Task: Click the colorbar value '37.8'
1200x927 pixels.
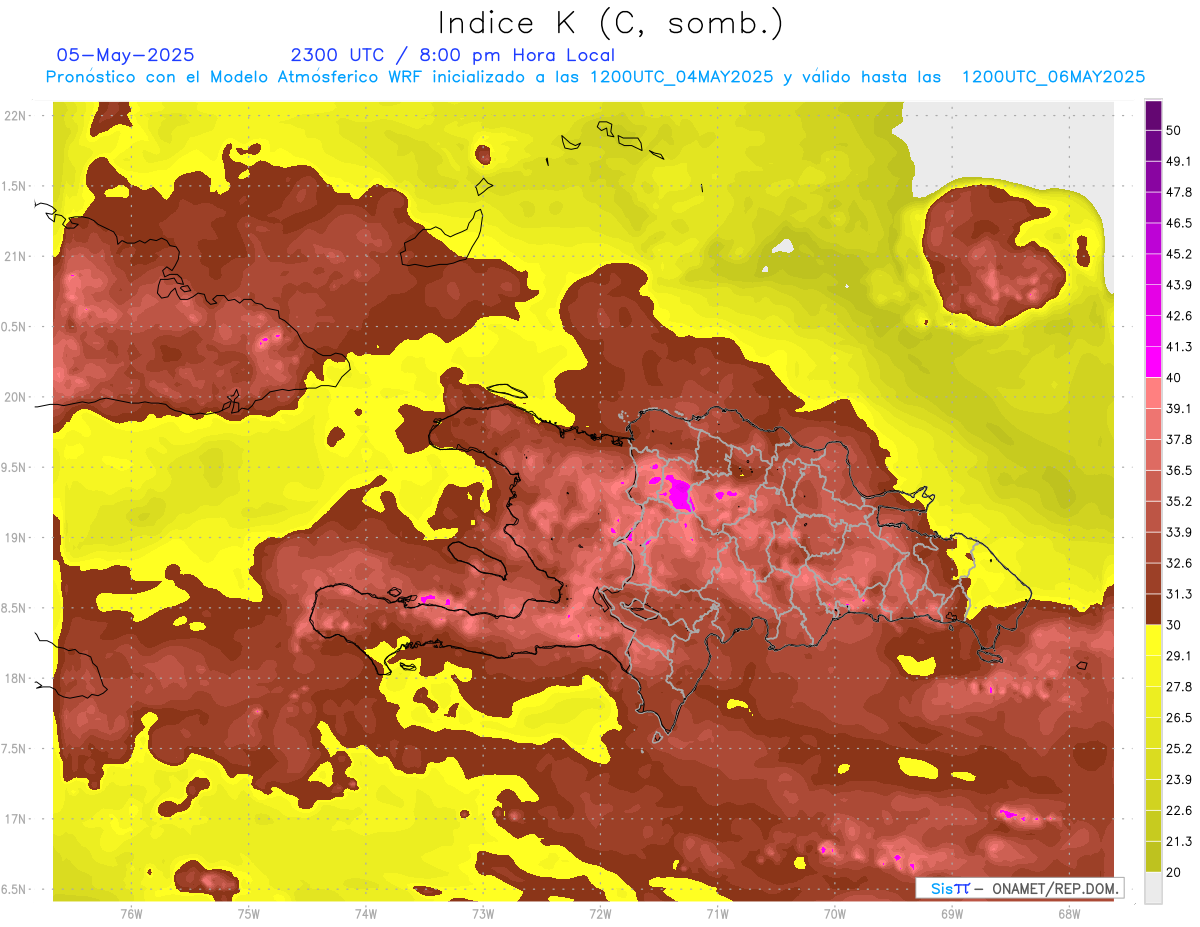Action: (1179, 440)
